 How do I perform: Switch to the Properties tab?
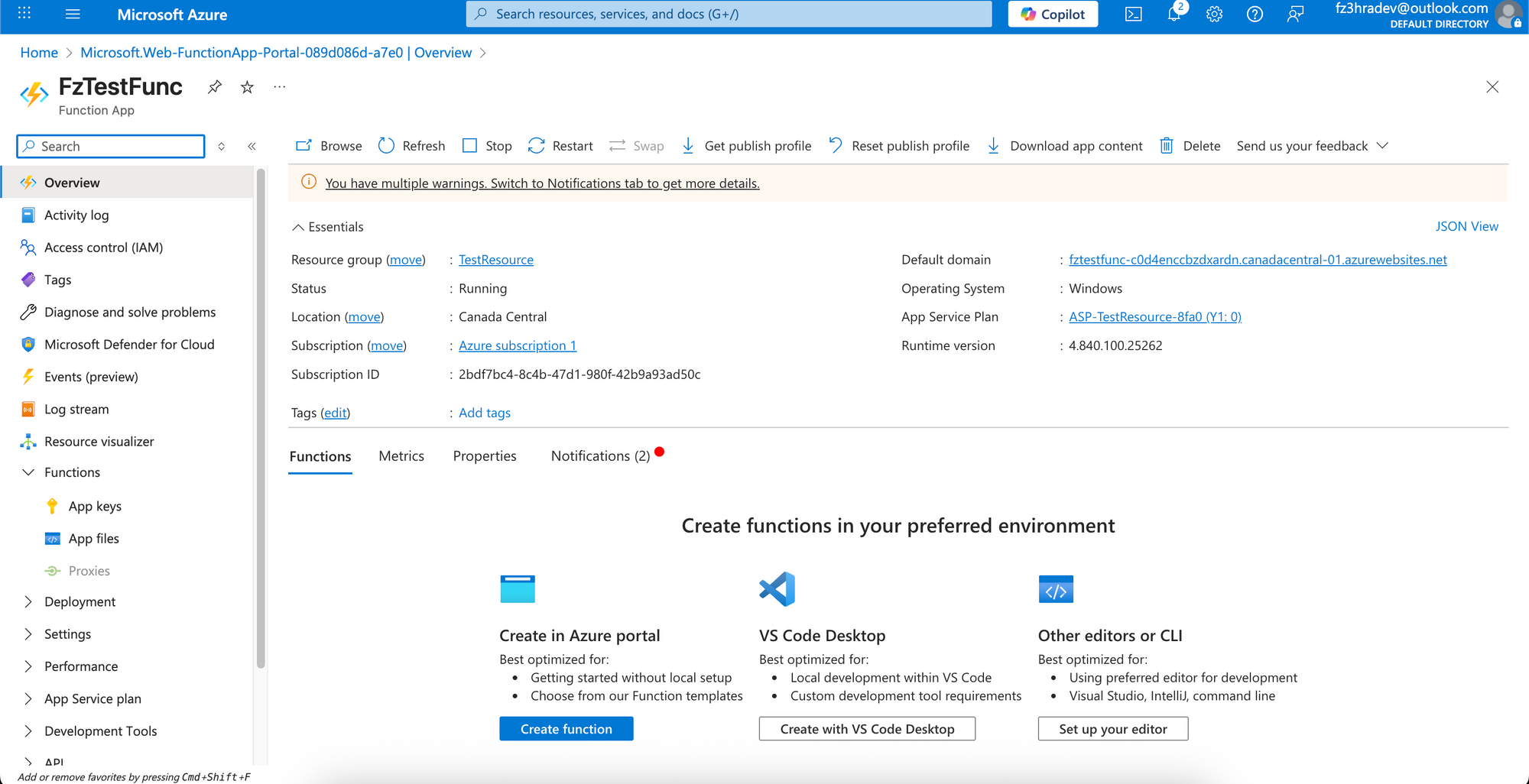tap(485, 456)
